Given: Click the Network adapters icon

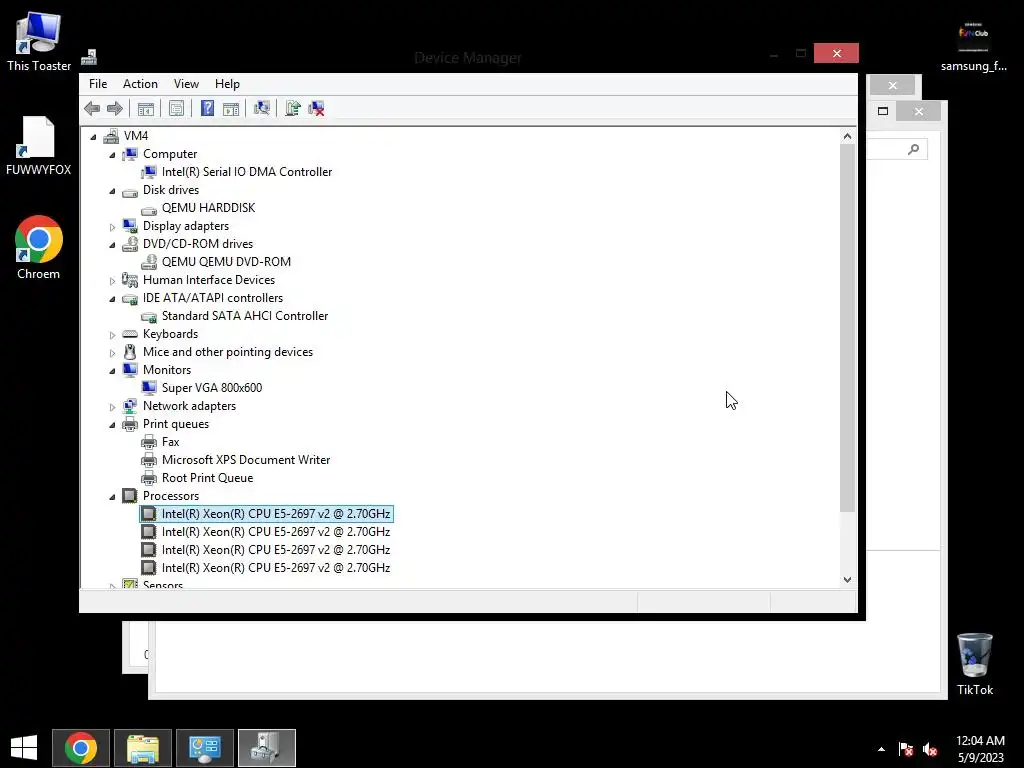Looking at the screenshot, I should point(130,406).
